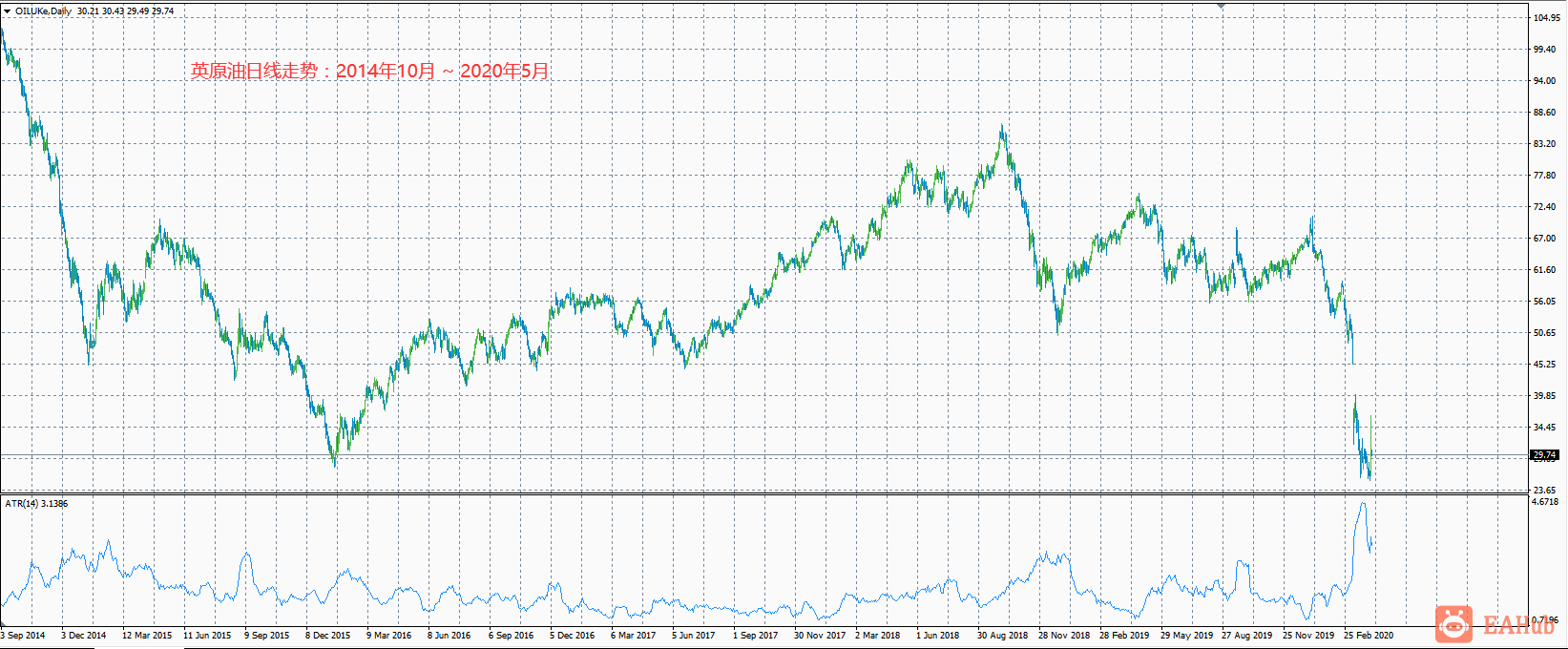Click the 39.85 price axis label
Screen dimensions: 1568x649
point(1545,396)
